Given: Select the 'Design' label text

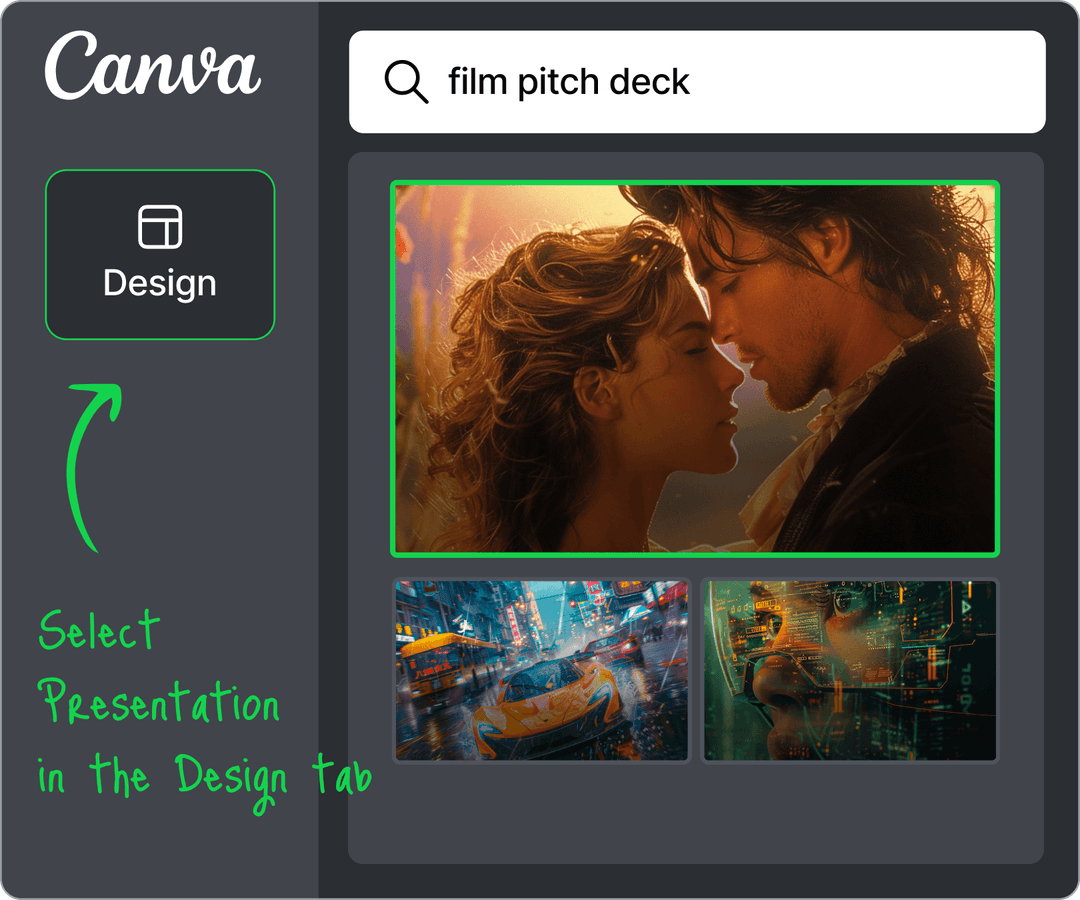Looking at the screenshot, I should (x=160, y=284).
